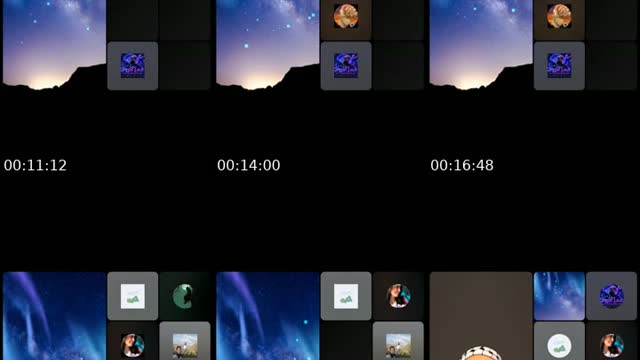
Task: Open the starry sky image above the 00:11:12 timestamp
Action: pyautogui.click(x=54, y=44)
